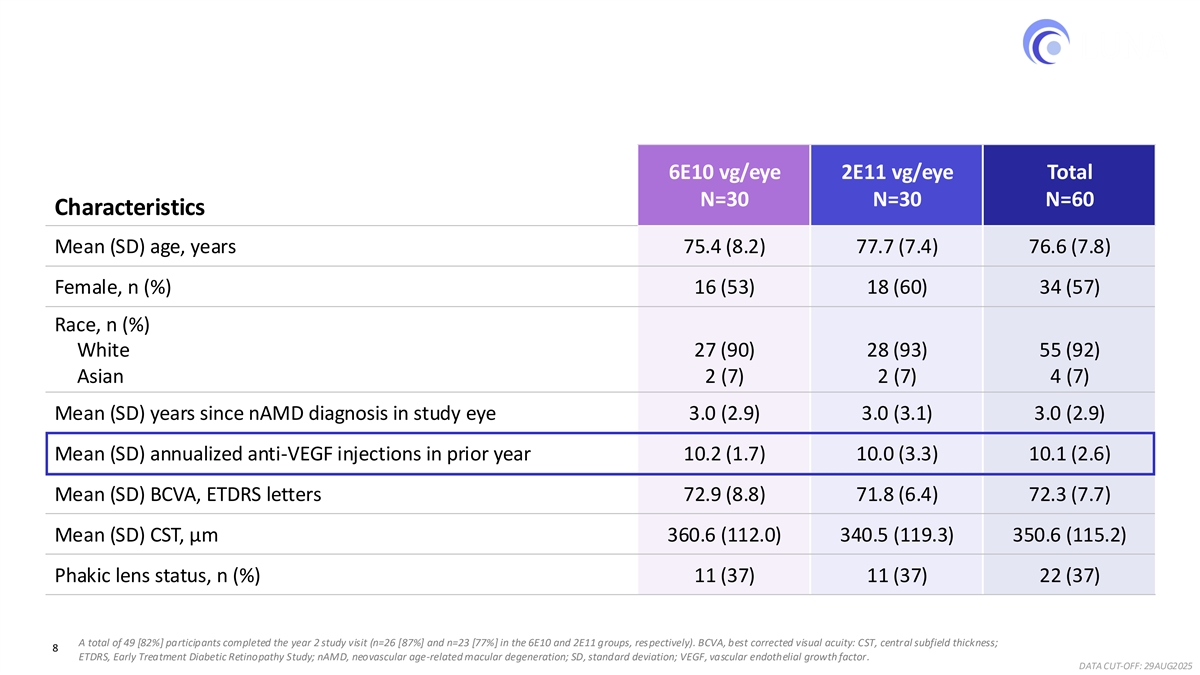The height and width of the screenshot is (675, 1200).
Task: Select the 6E10 vg/eye column header
Action: pos(724,185)
